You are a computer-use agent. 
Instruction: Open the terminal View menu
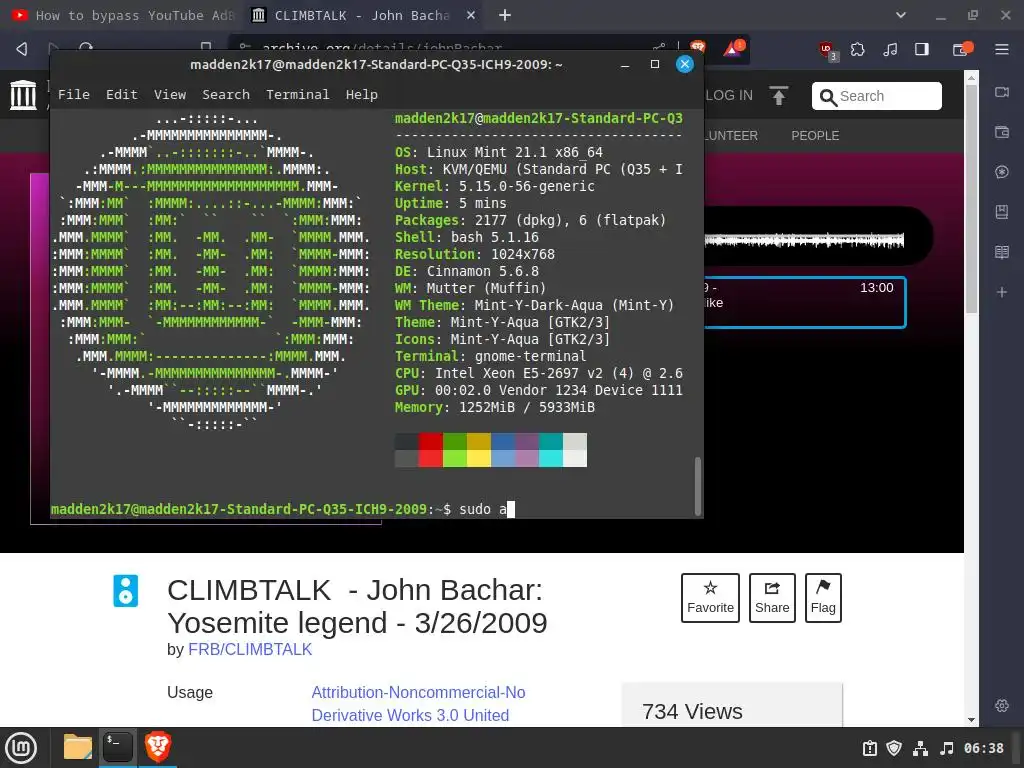170,95
